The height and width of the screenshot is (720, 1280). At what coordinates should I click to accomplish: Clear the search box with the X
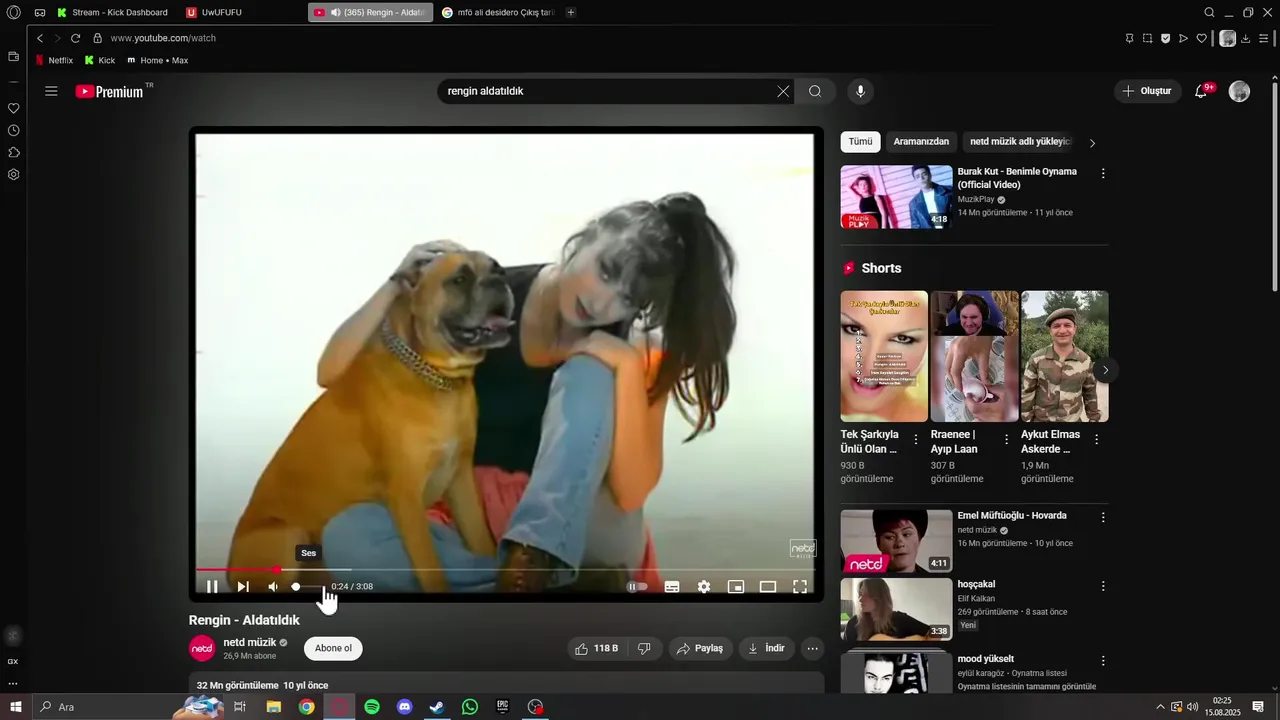(x=783, y=91)
